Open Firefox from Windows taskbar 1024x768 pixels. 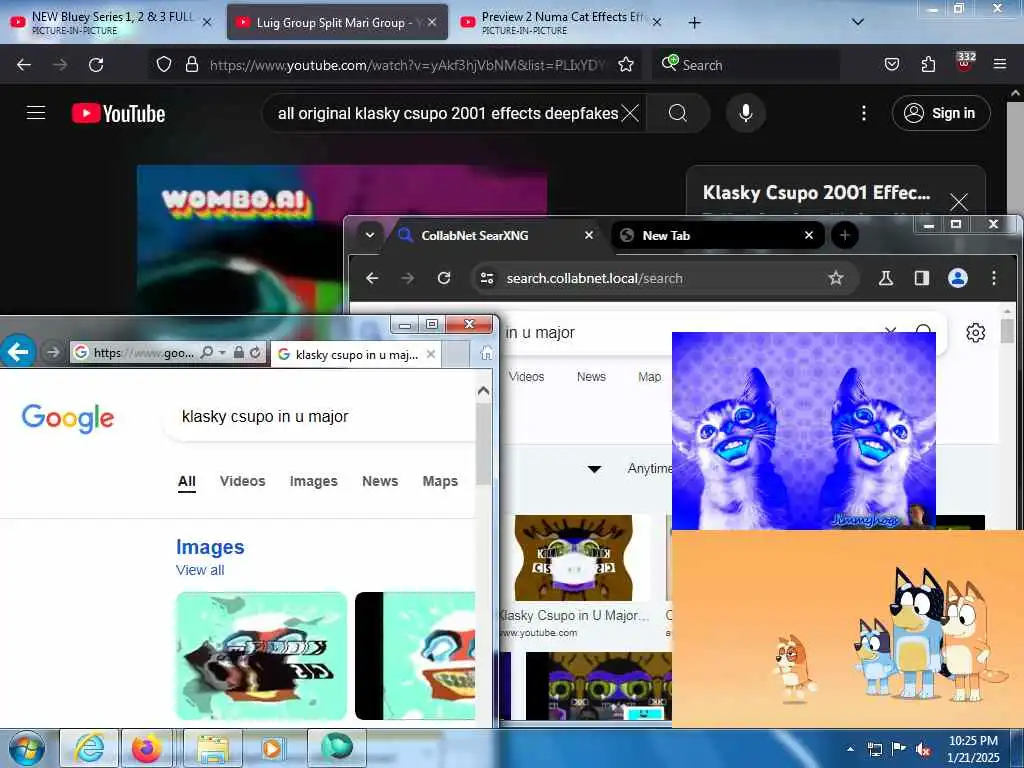(x=147, y=748)
